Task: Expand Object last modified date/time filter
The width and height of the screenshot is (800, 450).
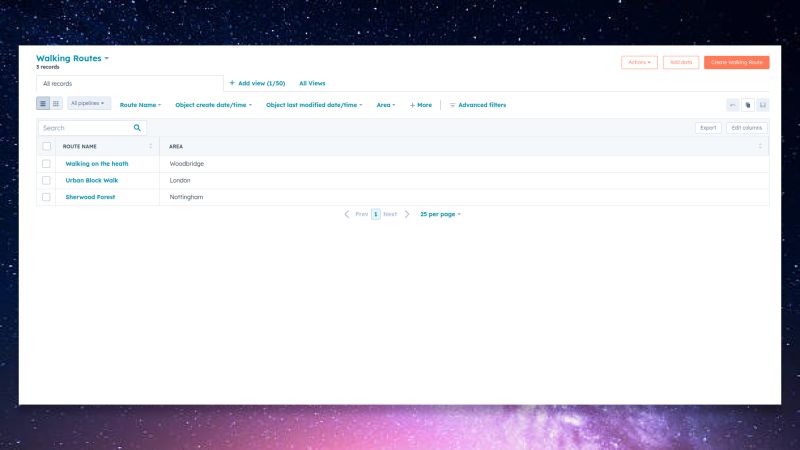Action: 314,105
